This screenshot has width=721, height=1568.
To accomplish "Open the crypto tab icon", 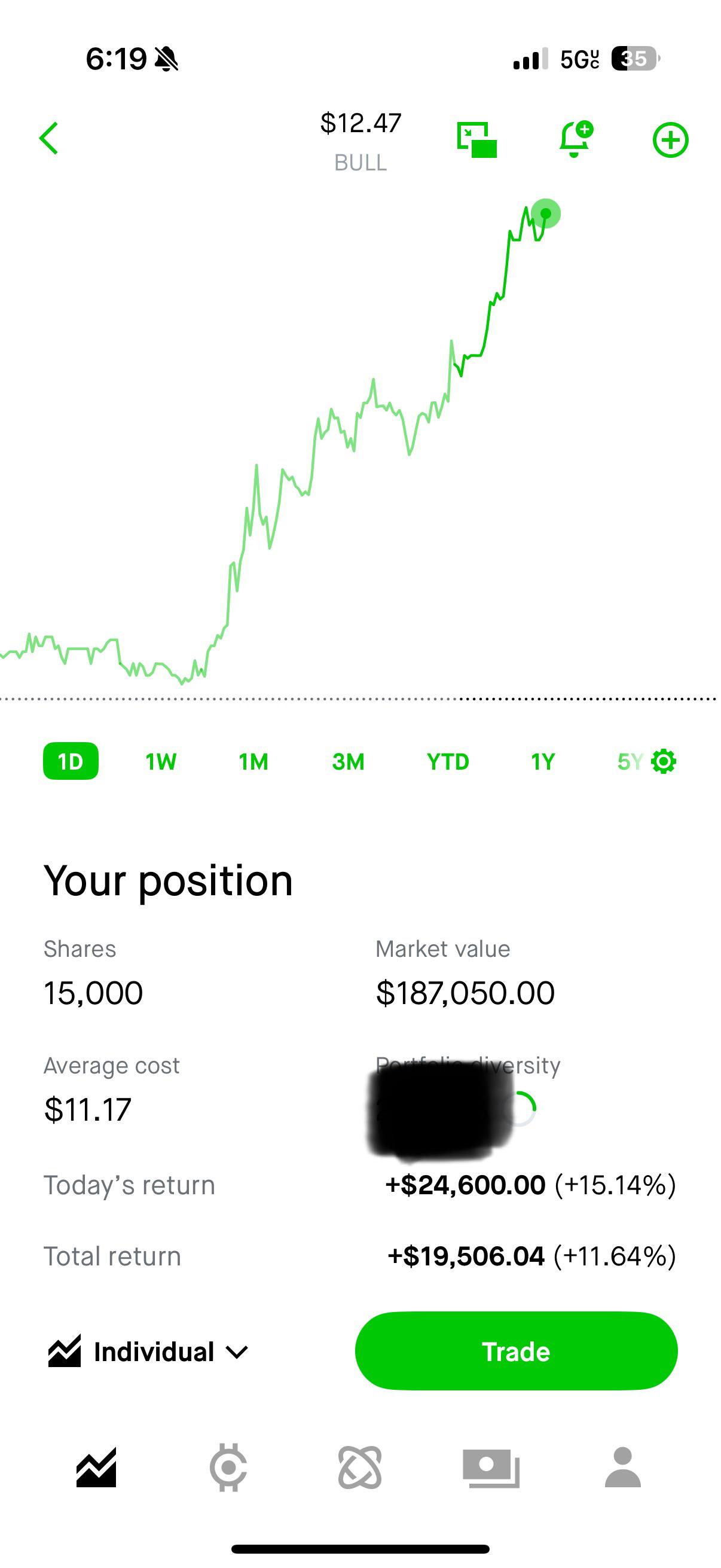I will coord(228,1468).
